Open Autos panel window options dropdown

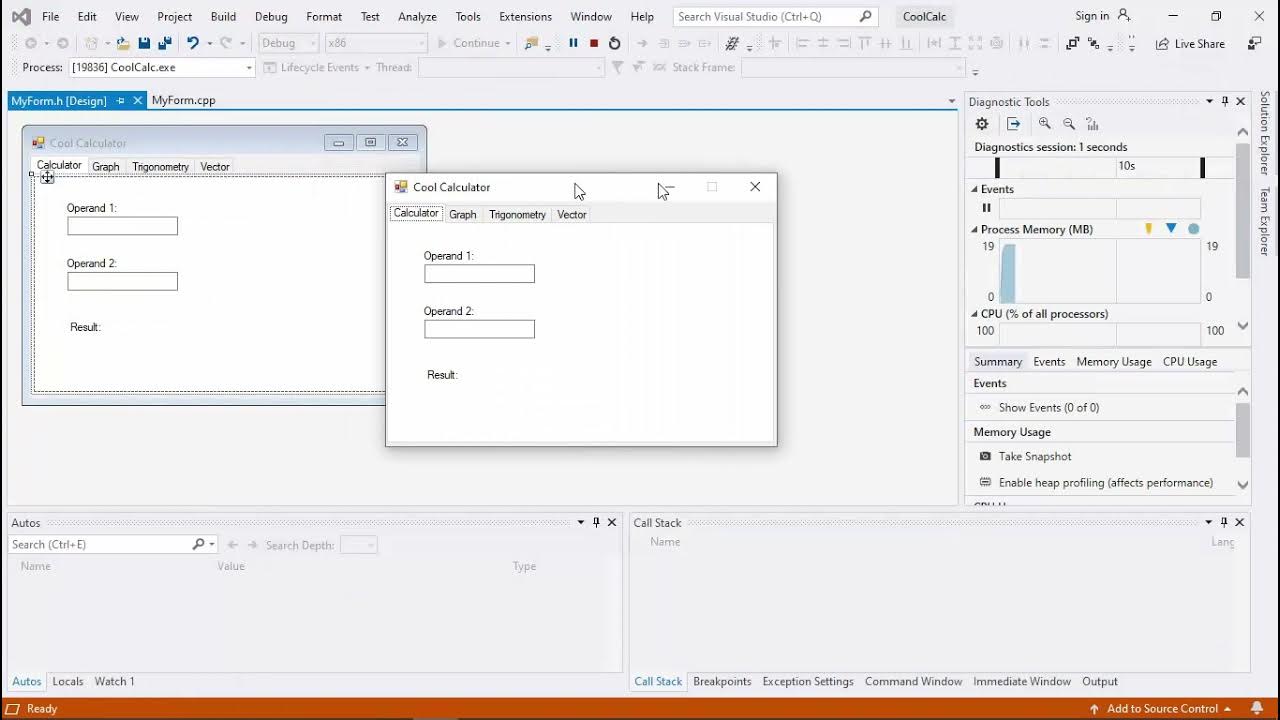[580, 522]
